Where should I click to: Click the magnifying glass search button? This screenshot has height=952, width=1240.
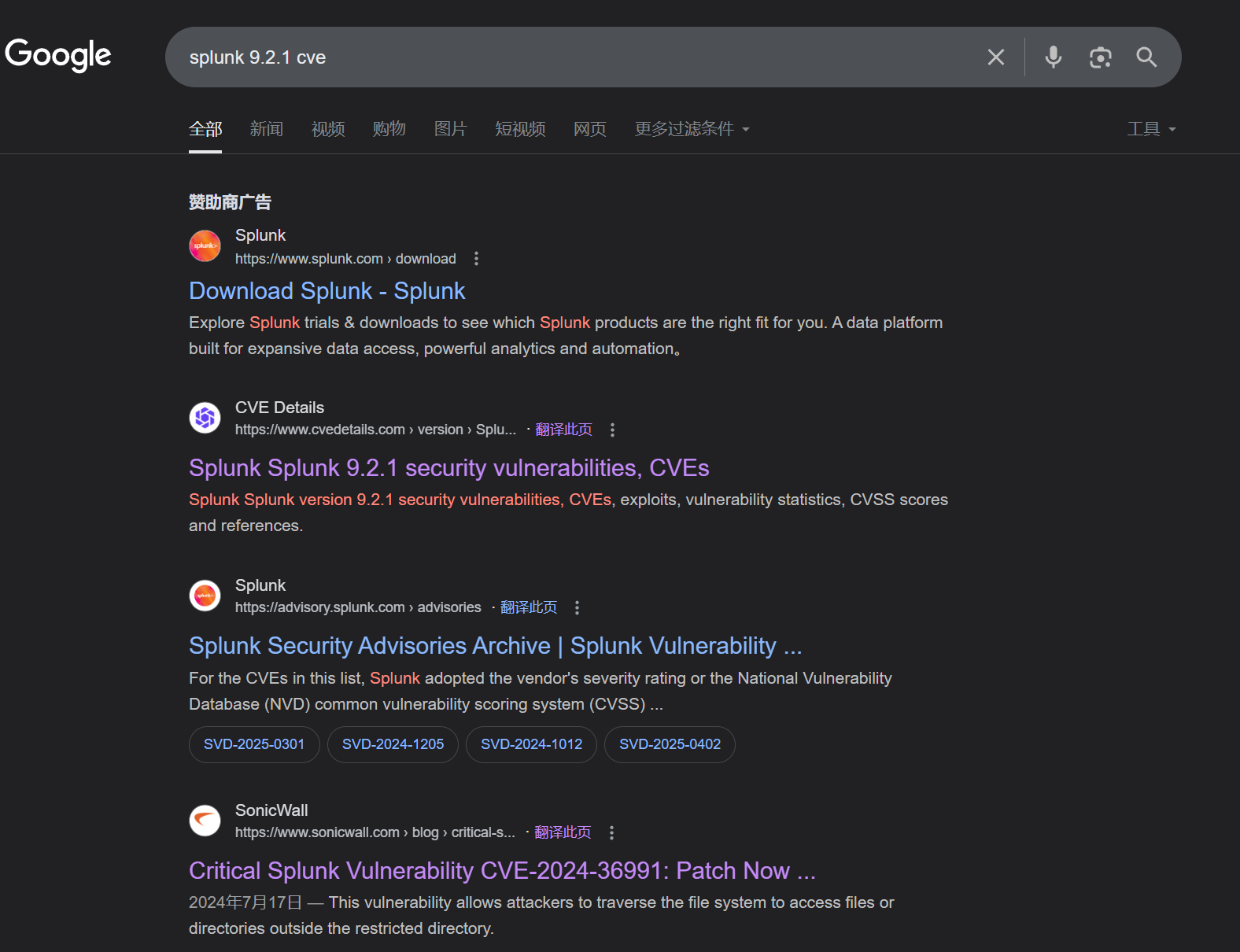pos(1146,57)
